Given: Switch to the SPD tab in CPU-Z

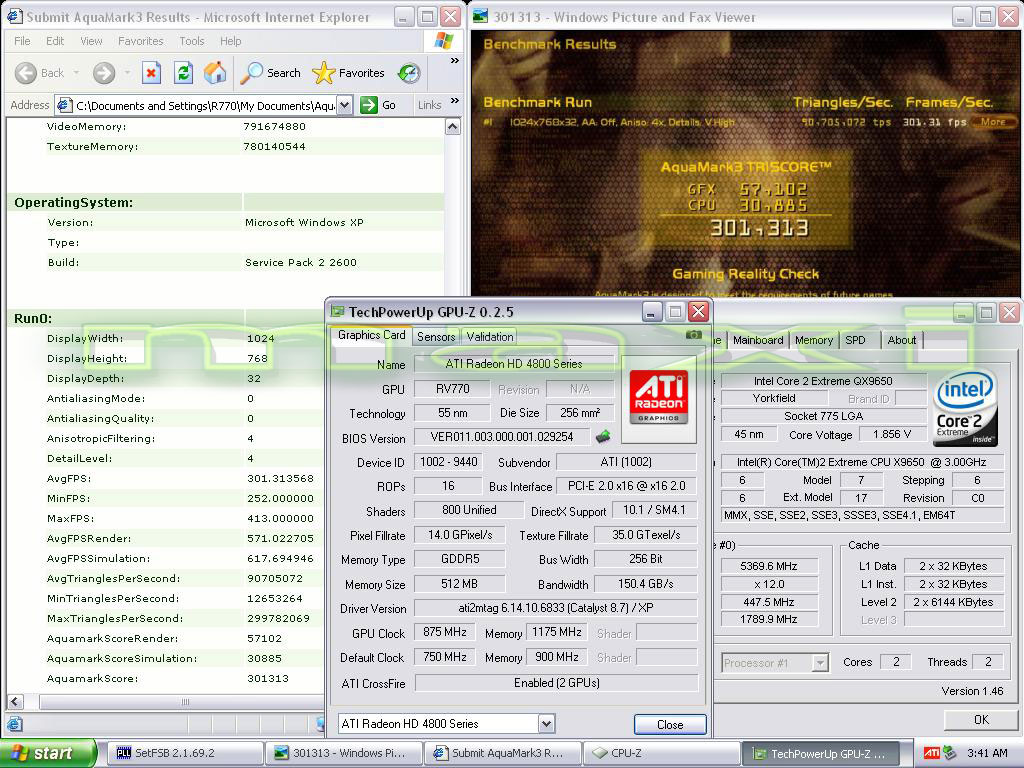Looking at the screenshot, I should click(856, 340).
